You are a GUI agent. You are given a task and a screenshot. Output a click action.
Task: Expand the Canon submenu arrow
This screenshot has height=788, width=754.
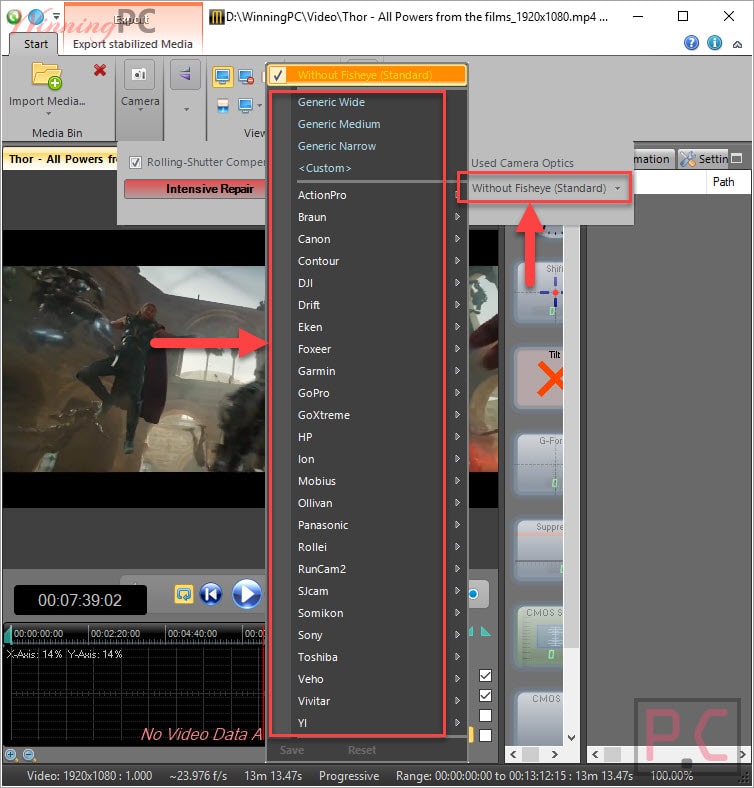tap(457, 239)
